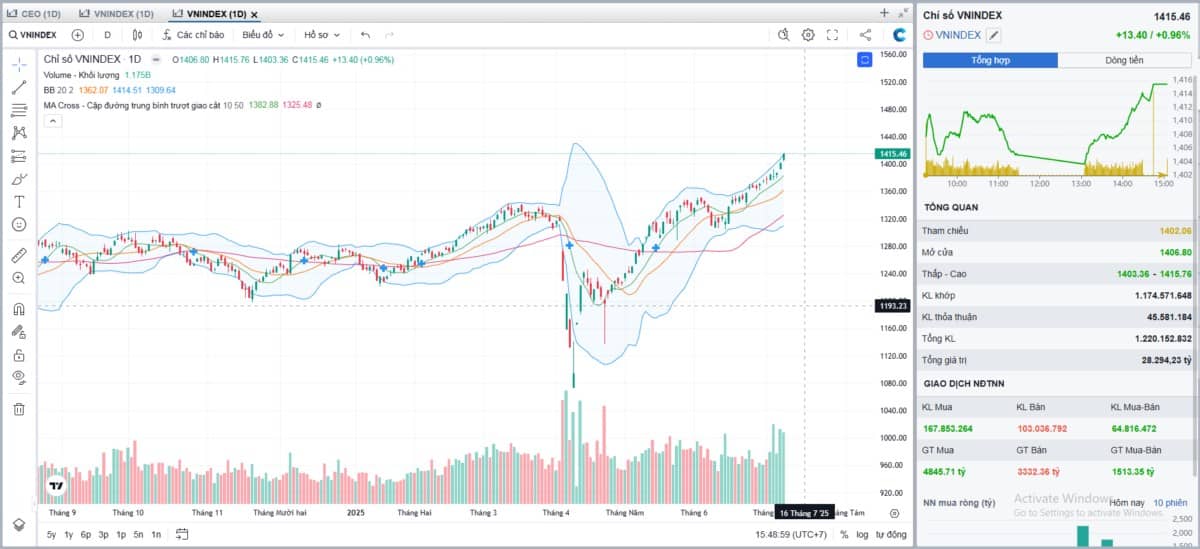Select the trend line drawing tool

pyautogui.click(x=19, y=87)
